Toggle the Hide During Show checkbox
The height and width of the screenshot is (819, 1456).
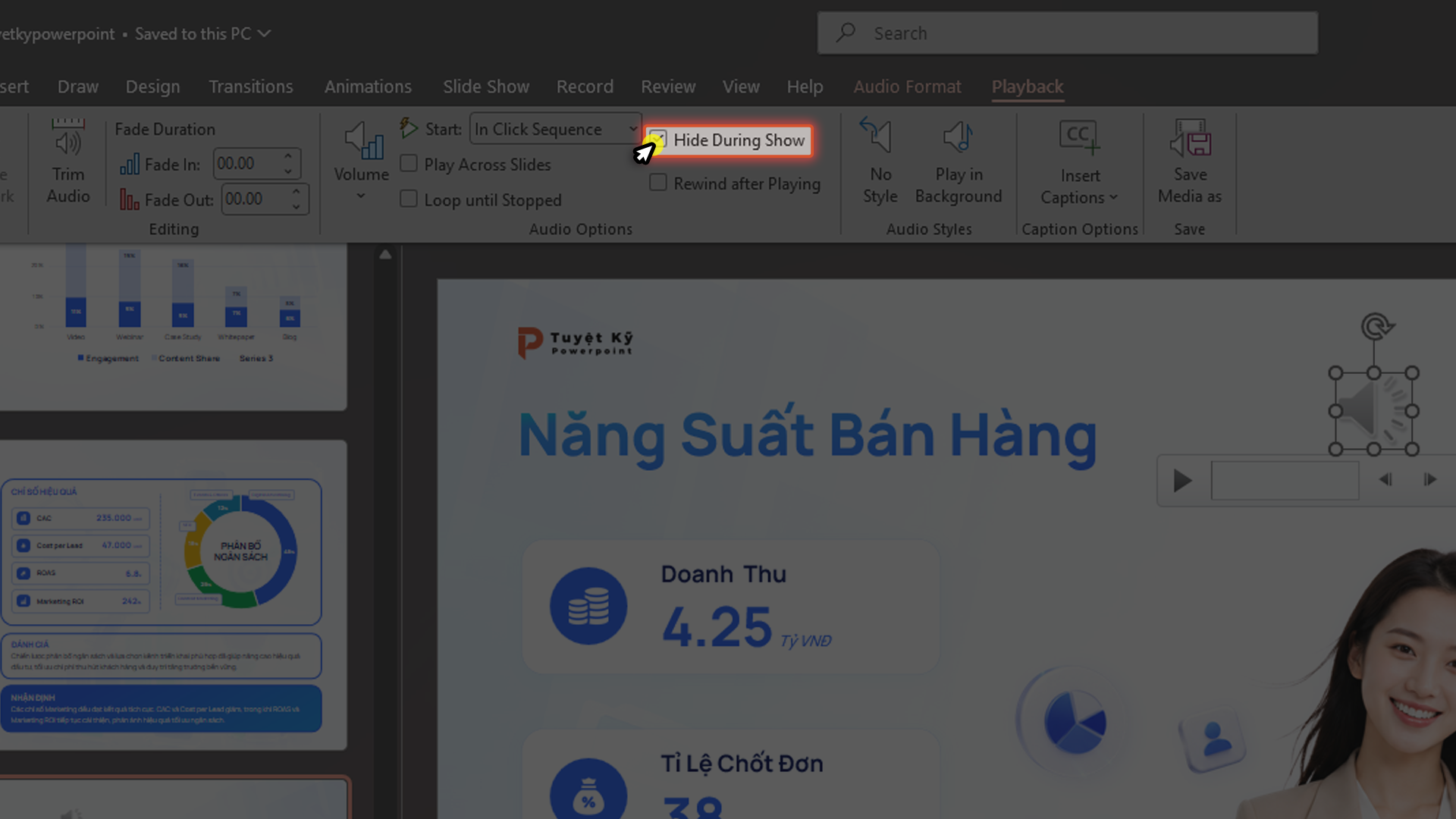658,140
